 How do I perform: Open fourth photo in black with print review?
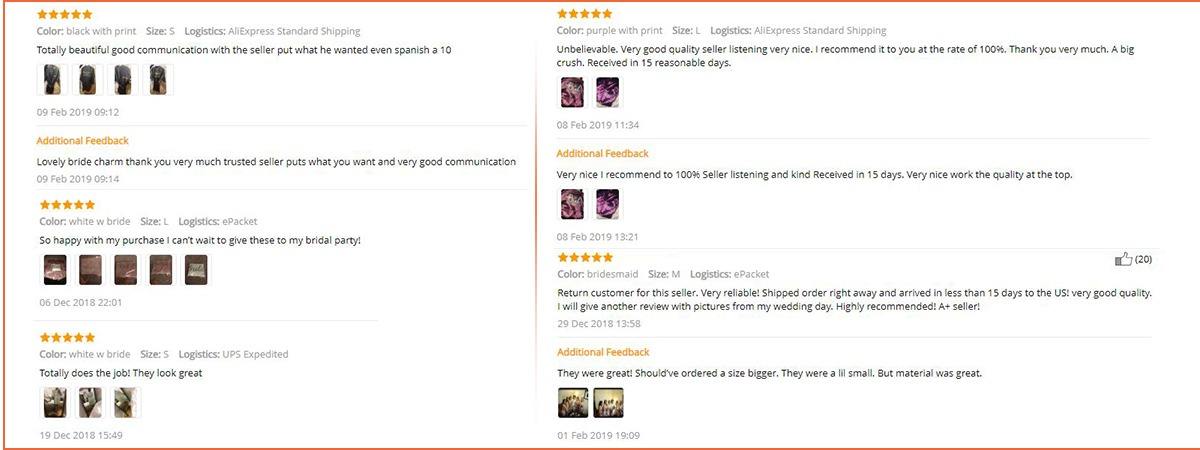[x=158, y=80]
